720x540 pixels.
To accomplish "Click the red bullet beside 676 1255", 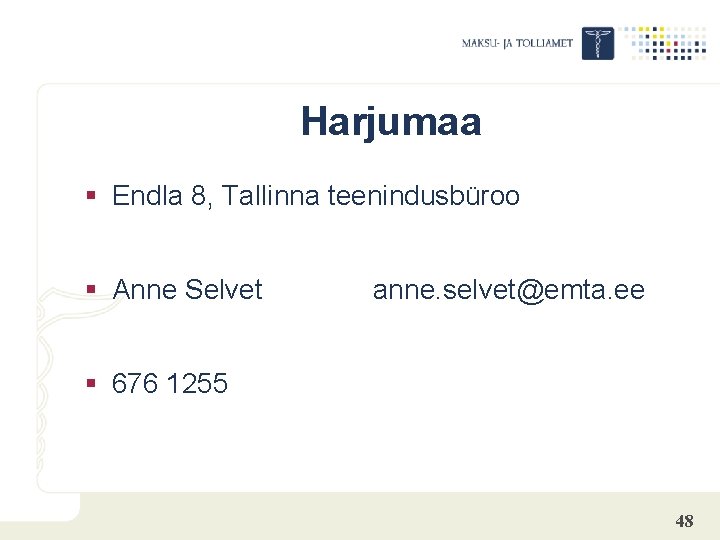I will pyautogui.click(x=91, y=383).
